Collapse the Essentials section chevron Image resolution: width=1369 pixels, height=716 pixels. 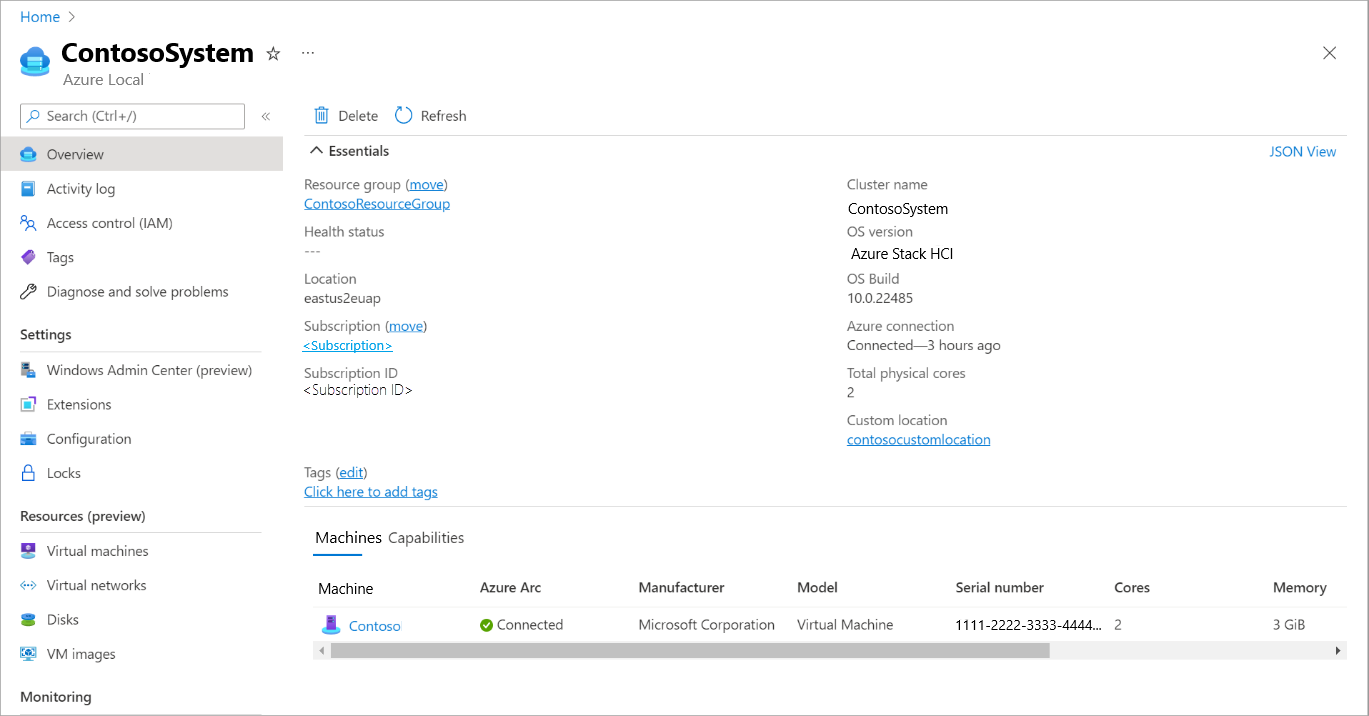[316, 151]
